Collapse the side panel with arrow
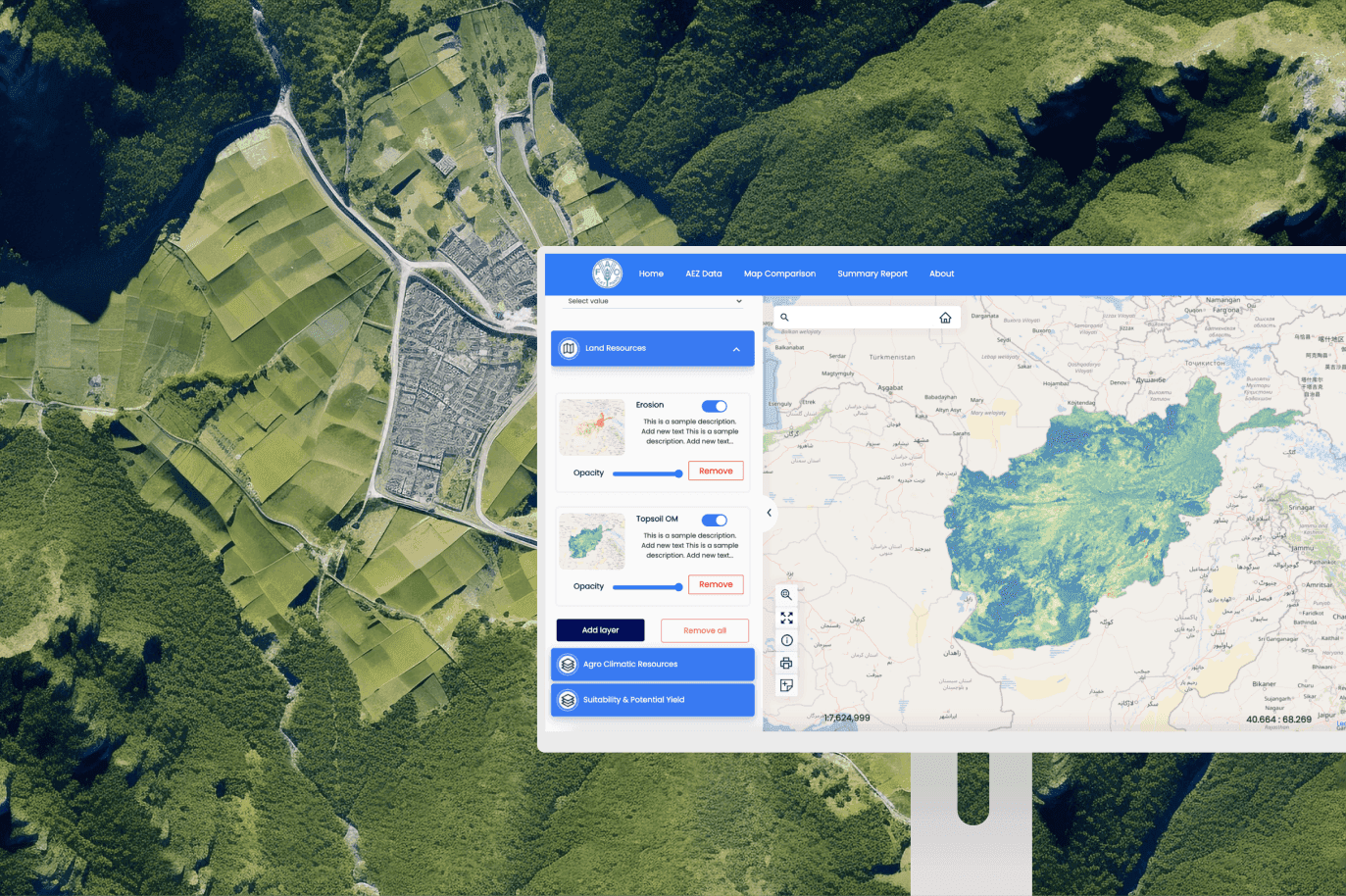Screen dimensions: 1346x896 (769, 513)
